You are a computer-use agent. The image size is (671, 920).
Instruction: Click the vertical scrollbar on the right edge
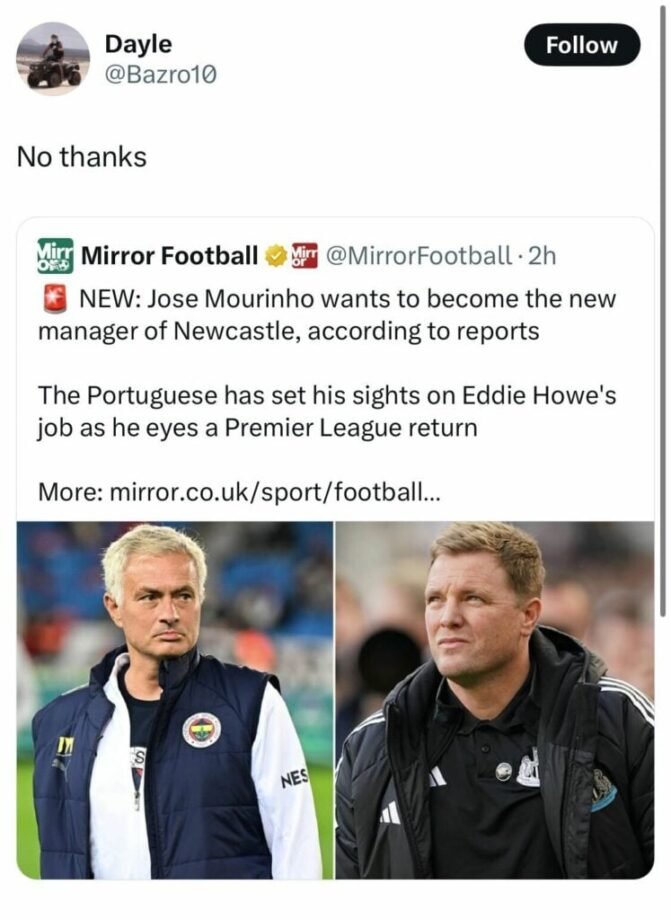(x=664, y=300)
